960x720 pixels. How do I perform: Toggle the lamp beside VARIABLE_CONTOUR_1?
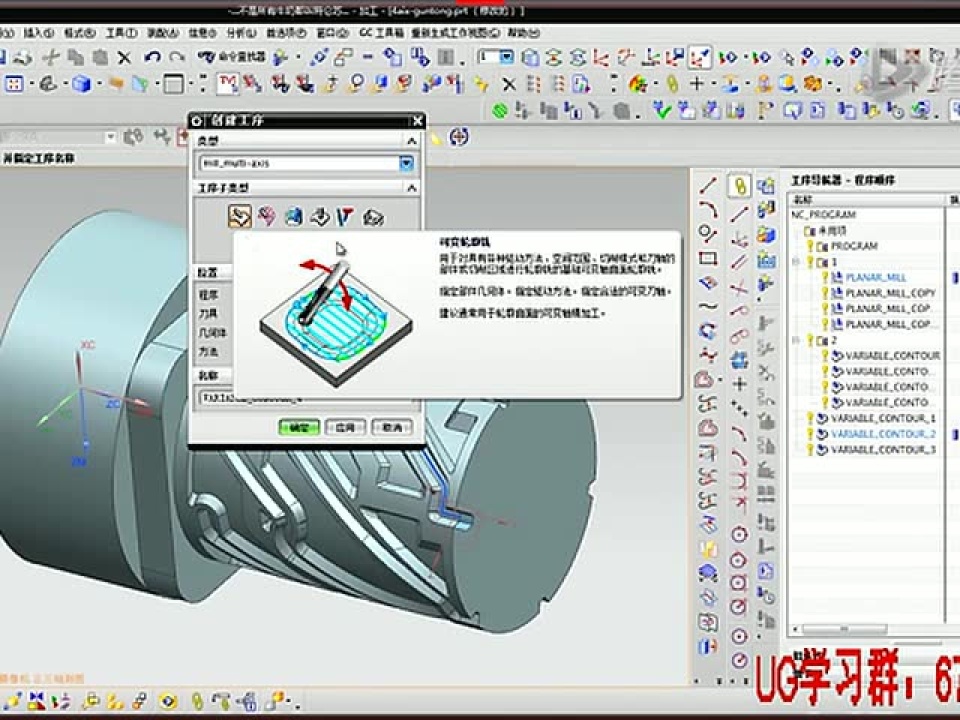coord(810,417)
